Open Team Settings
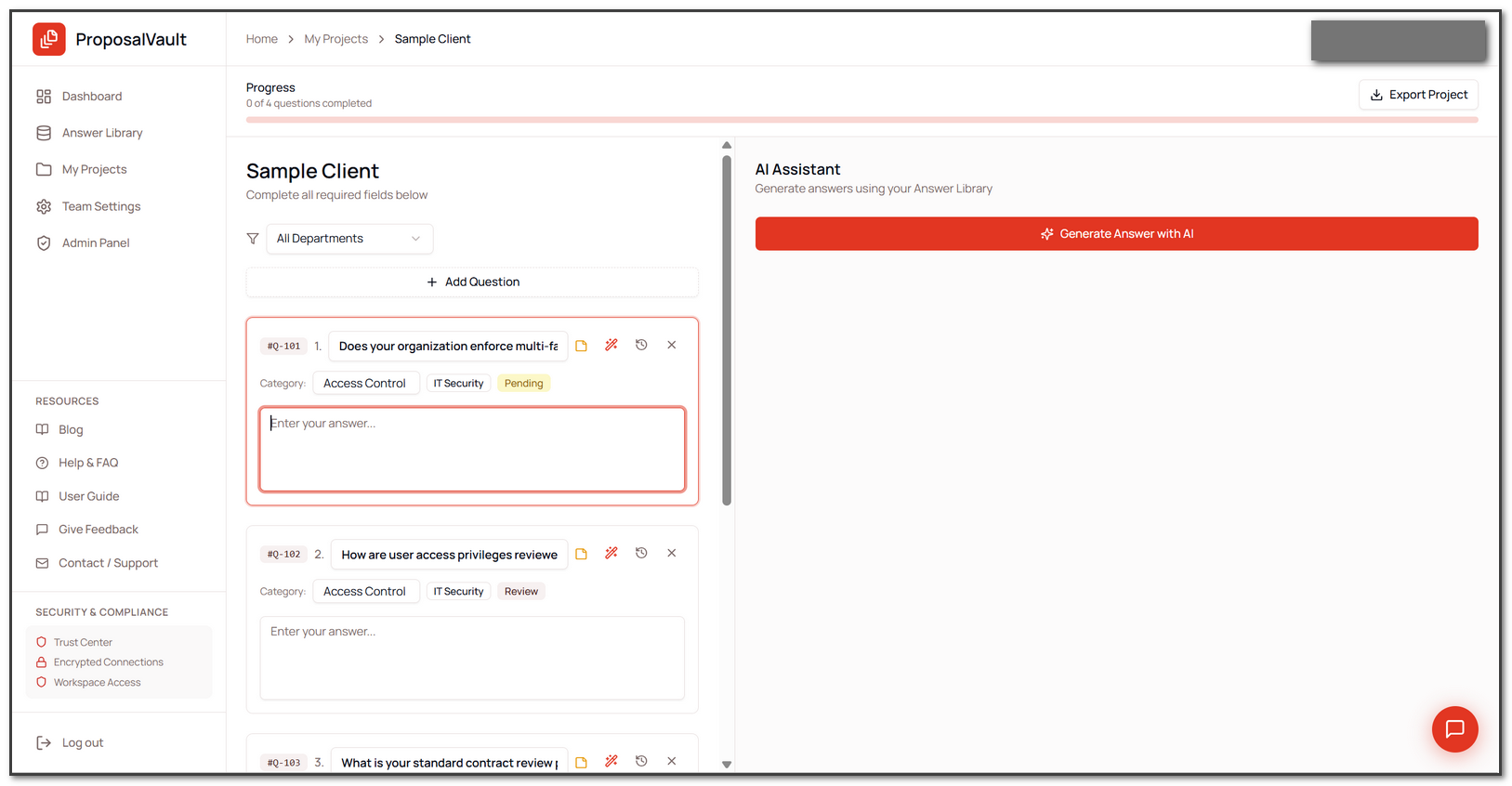The width and height of the screenshot is (1512, 786). tap(101, 206)
